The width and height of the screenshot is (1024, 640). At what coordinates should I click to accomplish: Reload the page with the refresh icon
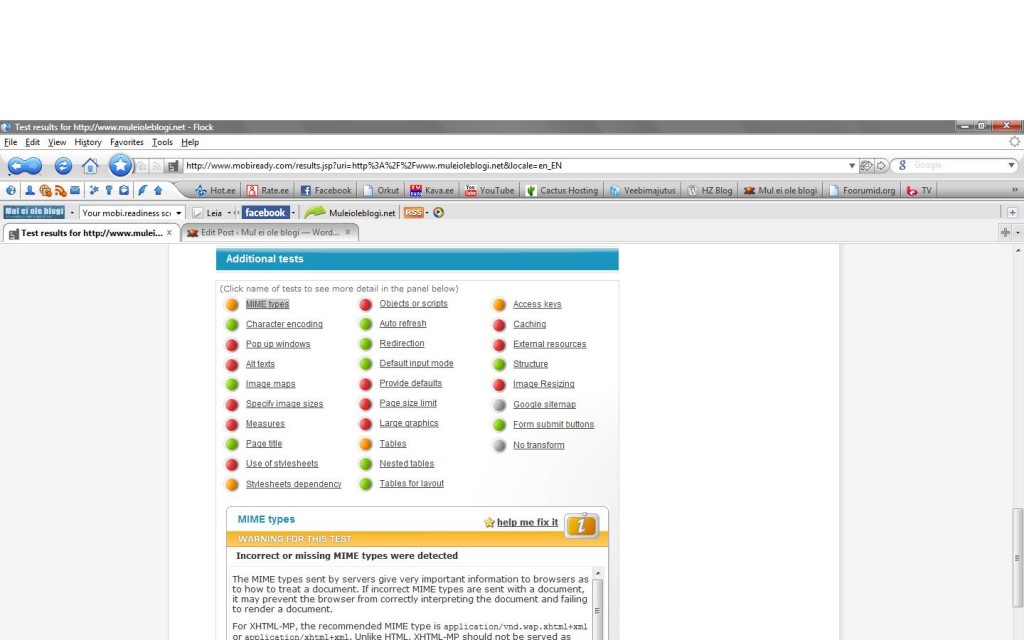point(62,166)
